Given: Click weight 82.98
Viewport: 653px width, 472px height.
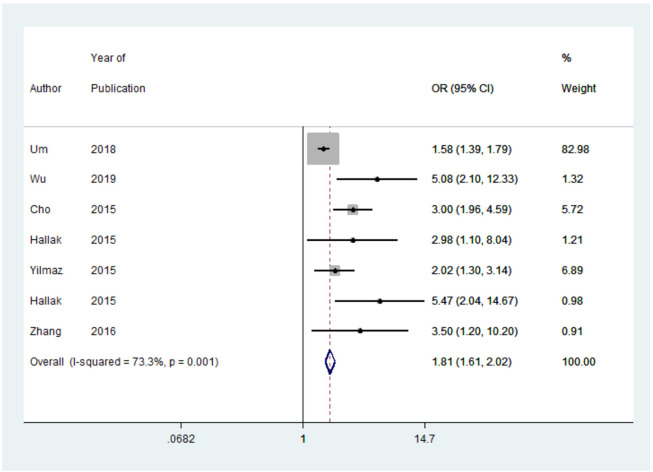Looking at the screenshot, I should [x=575, y=149].
